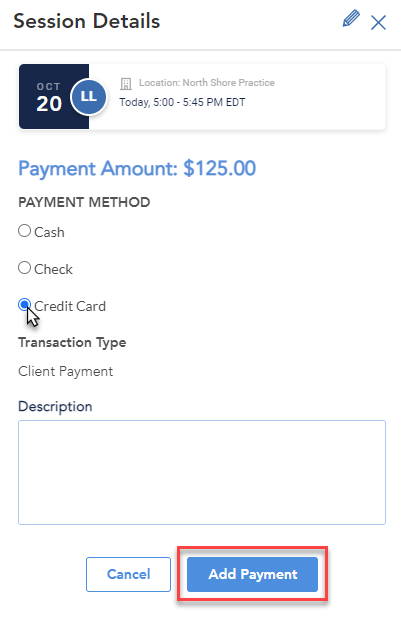This screenshot has width=401, height=622.
Task: Click the Description field label
Action: 55,407
